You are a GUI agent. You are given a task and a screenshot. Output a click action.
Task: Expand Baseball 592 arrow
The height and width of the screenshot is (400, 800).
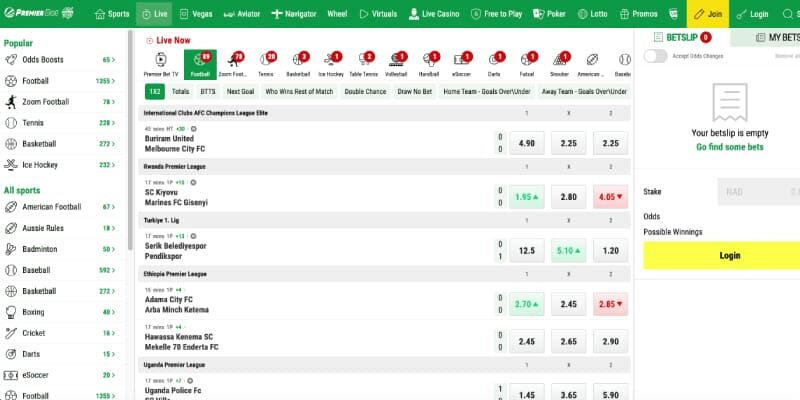(113, 270)
